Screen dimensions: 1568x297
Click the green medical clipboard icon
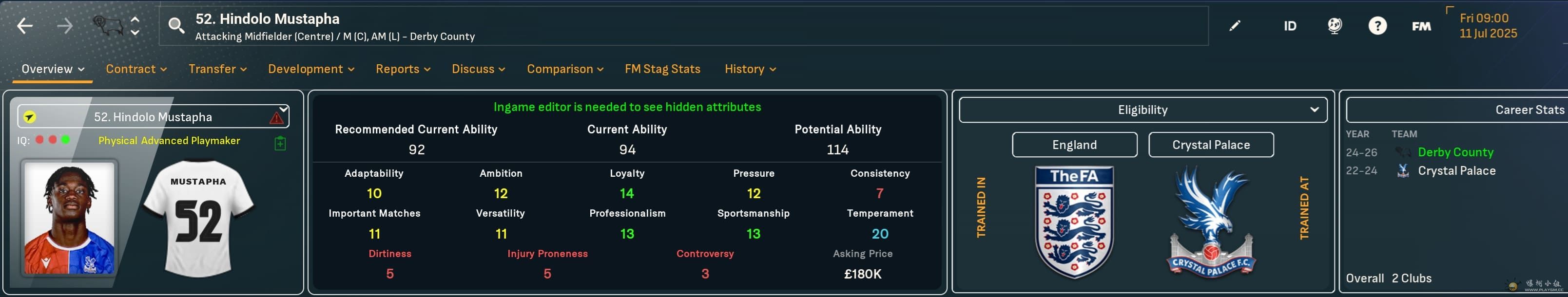click(280, 144)
